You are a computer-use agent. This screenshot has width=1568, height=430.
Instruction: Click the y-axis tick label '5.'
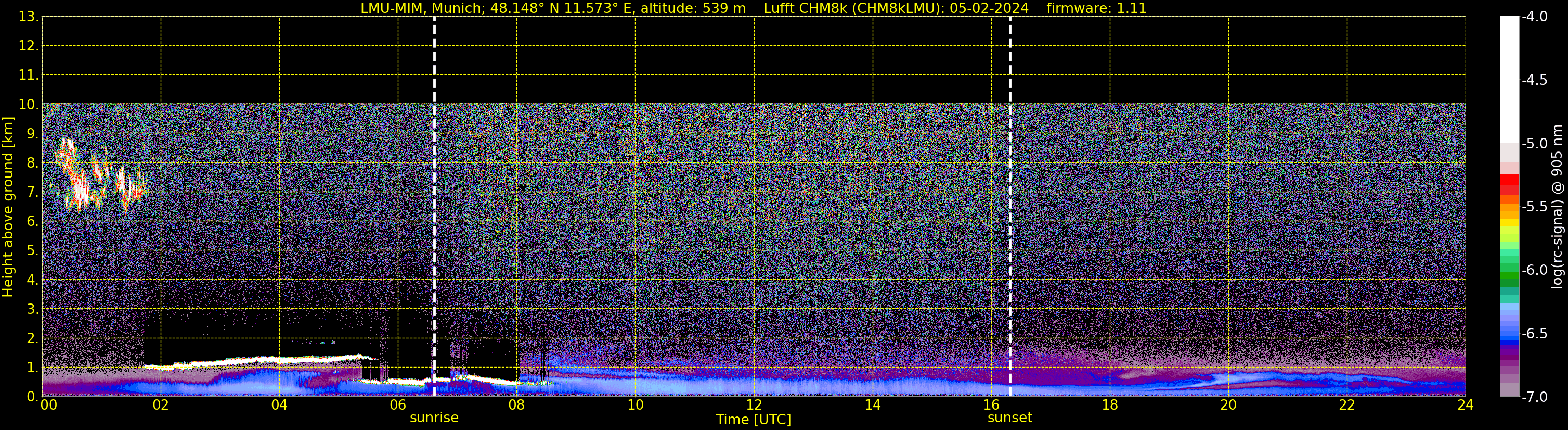(x=32, y=251)
